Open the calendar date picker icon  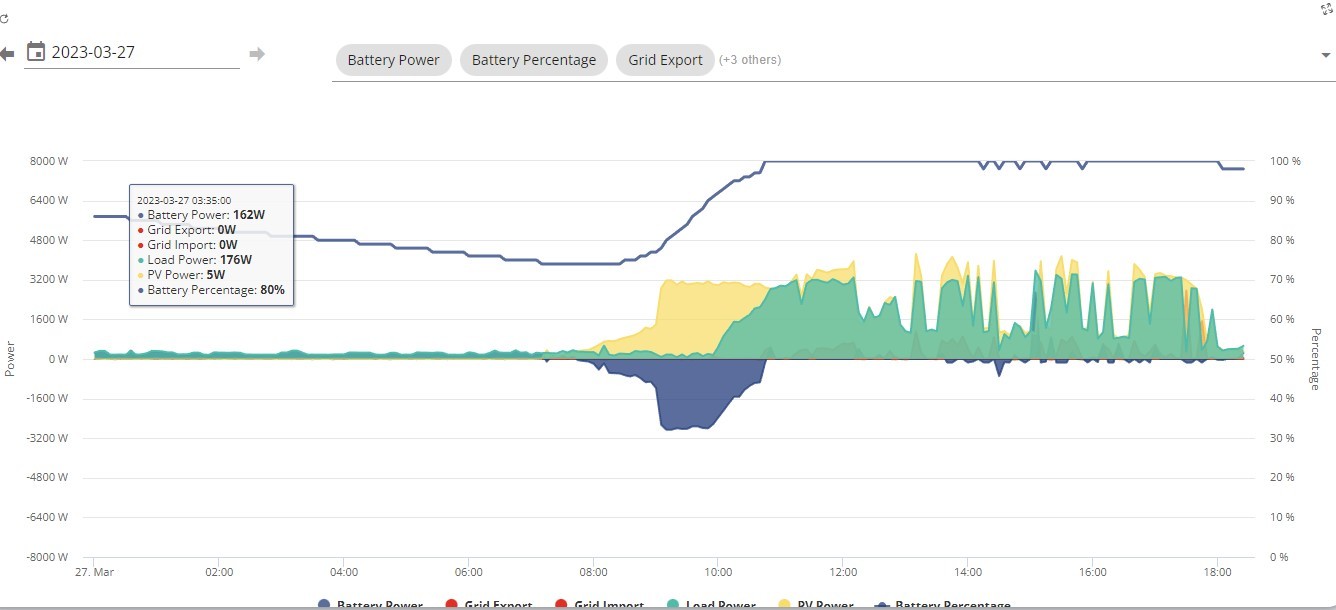(36, 52)
